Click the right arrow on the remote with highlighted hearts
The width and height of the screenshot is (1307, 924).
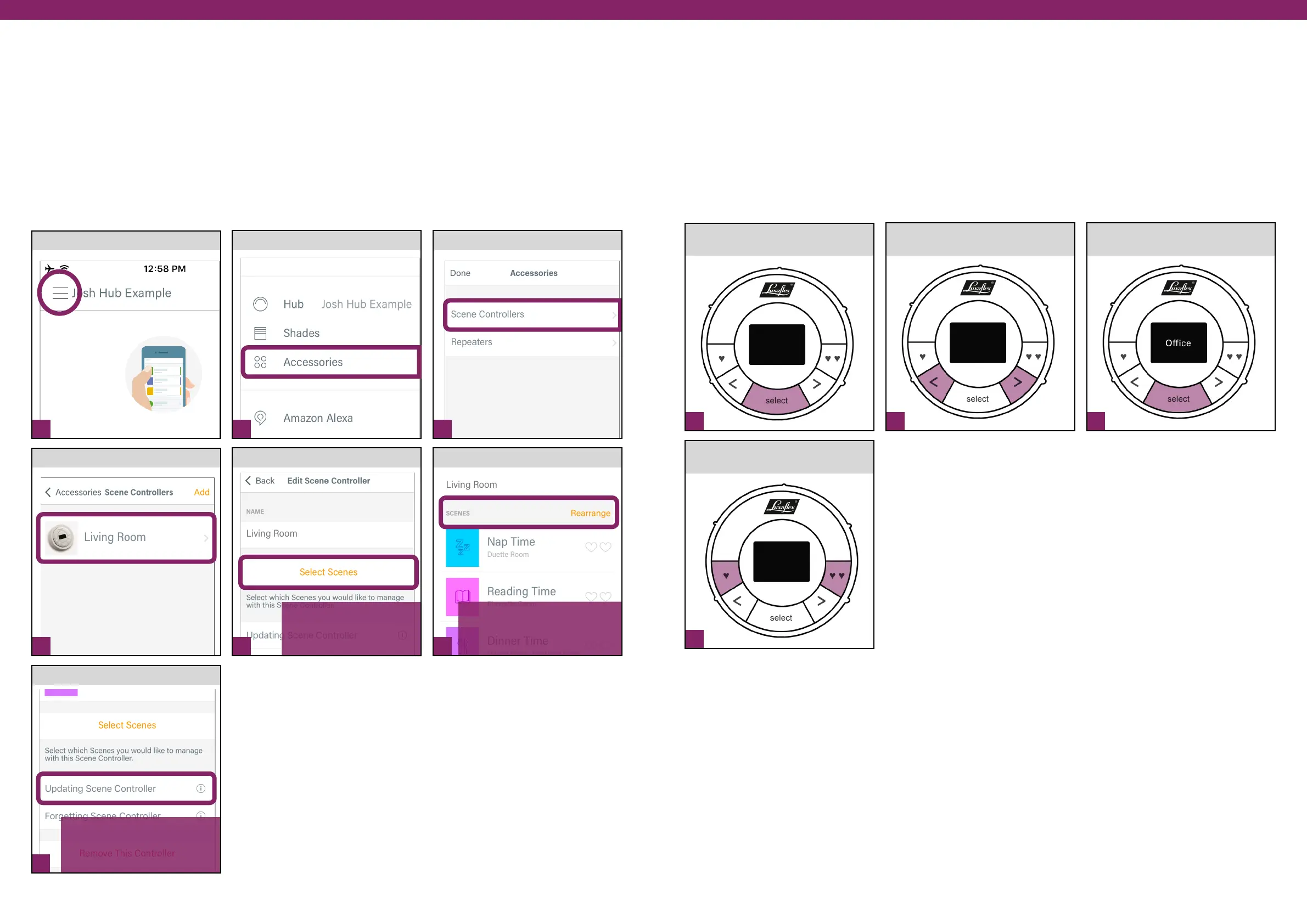pyautogui.click(x=821, y=601)
